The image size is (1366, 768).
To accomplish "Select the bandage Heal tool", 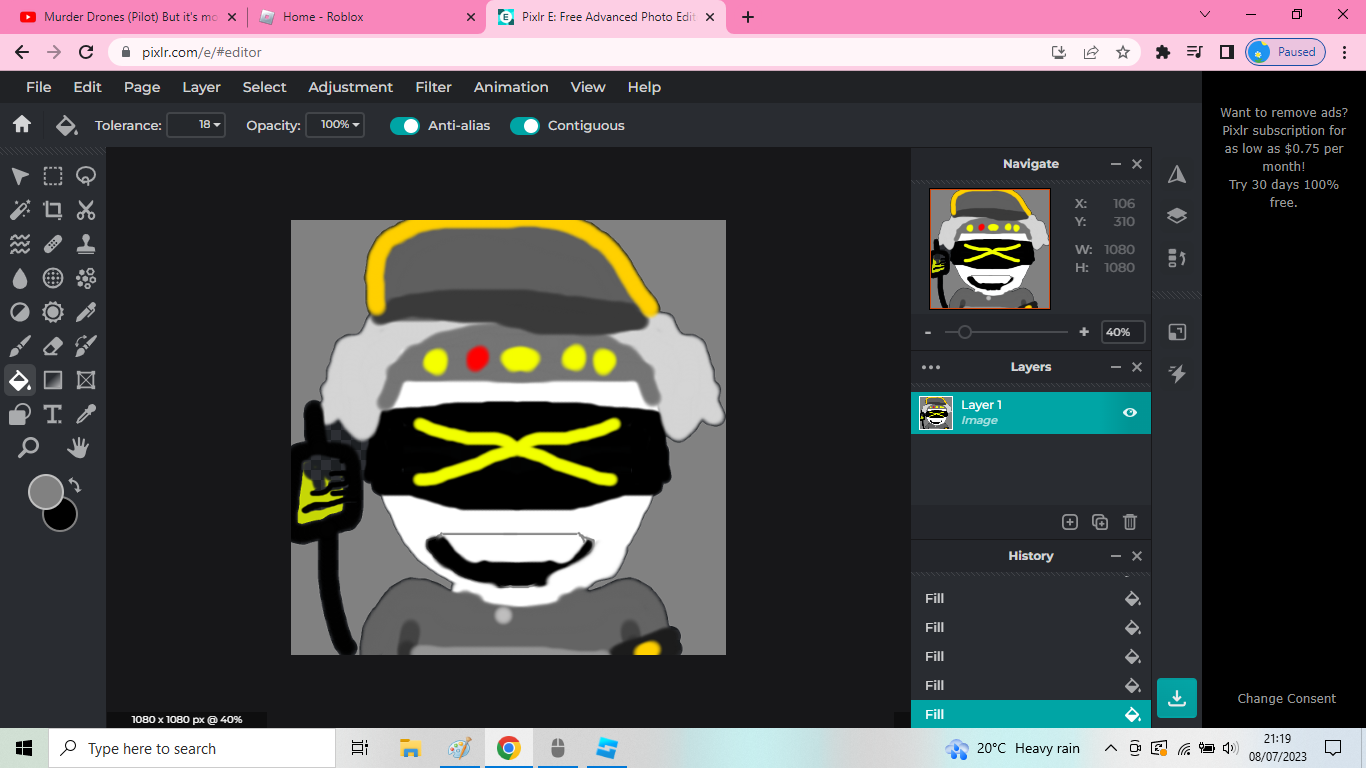I will [53, 244].
